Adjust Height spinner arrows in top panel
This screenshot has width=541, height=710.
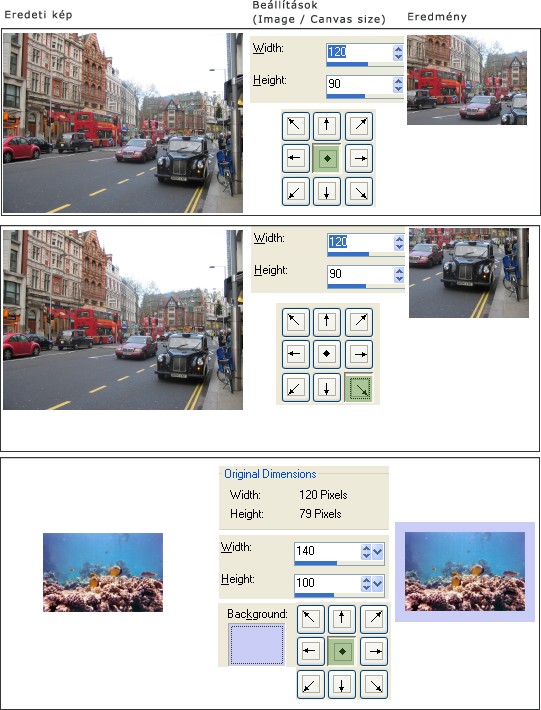tap(398, 85)
